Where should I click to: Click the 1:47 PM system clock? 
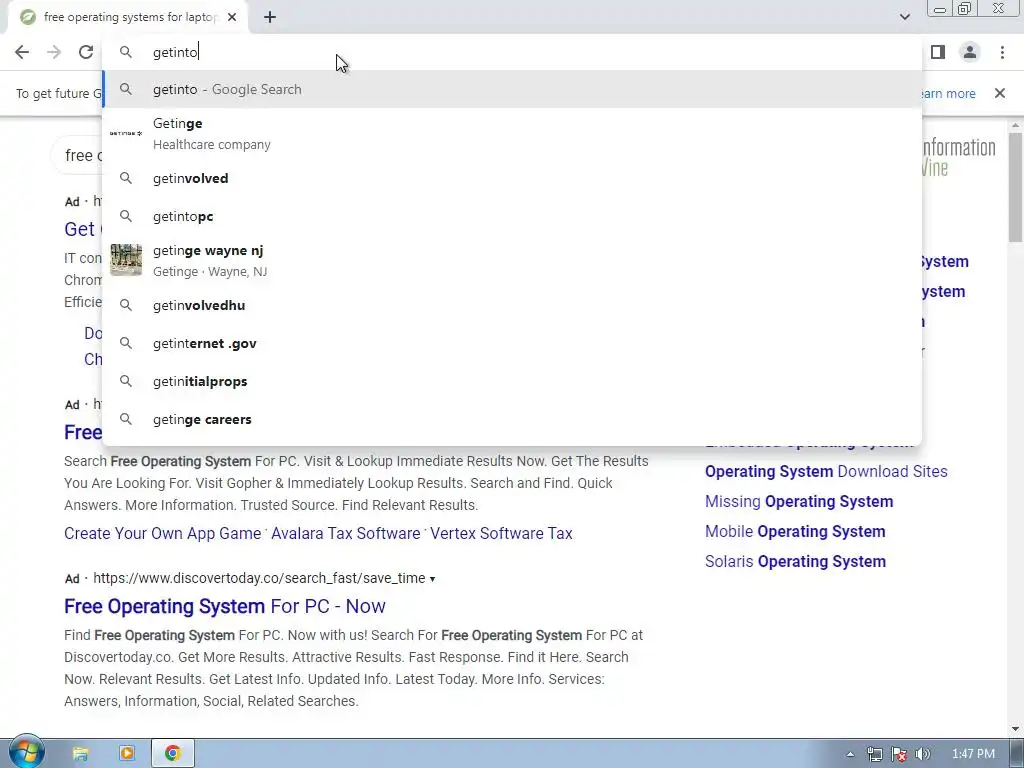pyautogui.click(x=973, y=754)
